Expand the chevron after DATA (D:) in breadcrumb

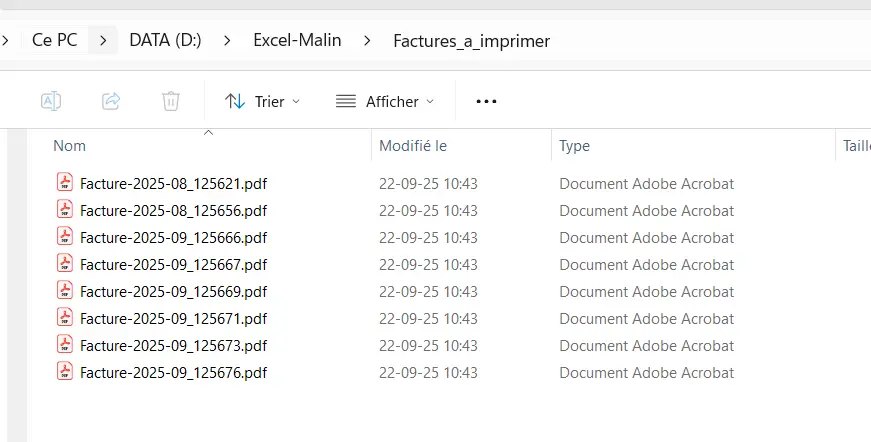[227, 41]
